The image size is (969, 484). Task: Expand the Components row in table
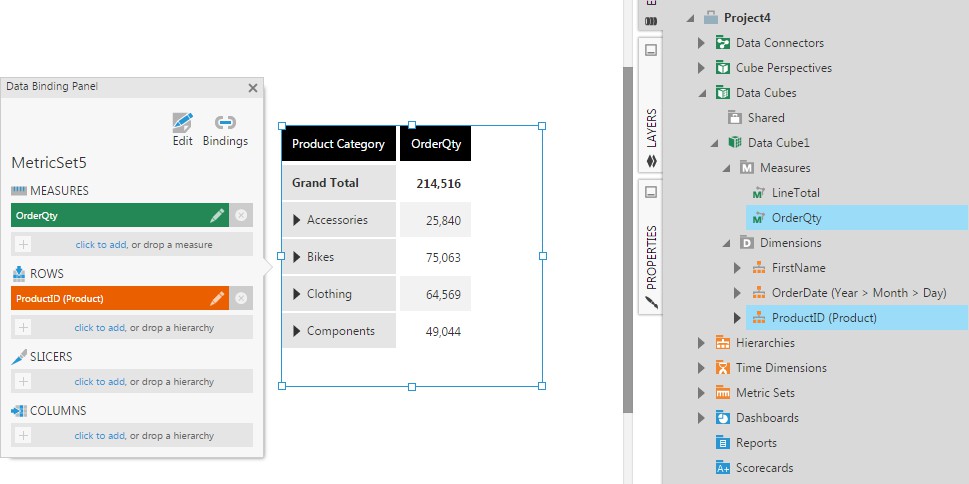pos(297,331)
